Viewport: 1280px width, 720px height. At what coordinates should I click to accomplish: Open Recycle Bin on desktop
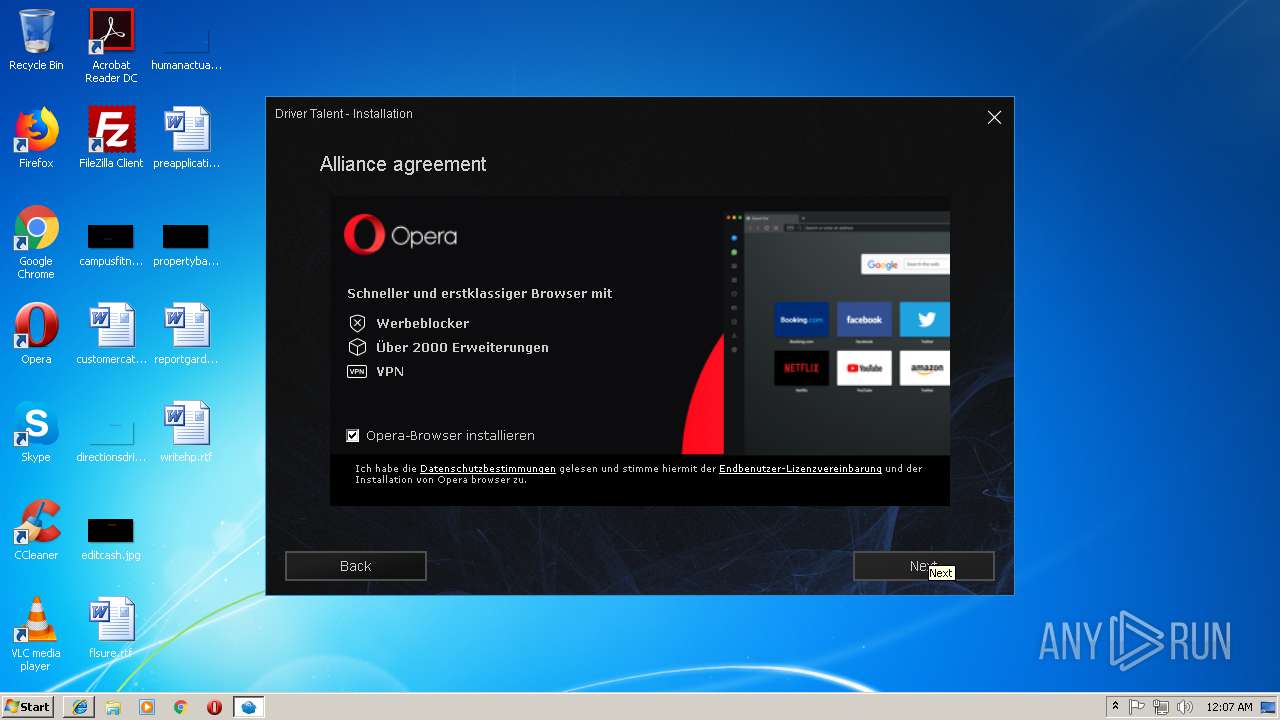point(36,40)
